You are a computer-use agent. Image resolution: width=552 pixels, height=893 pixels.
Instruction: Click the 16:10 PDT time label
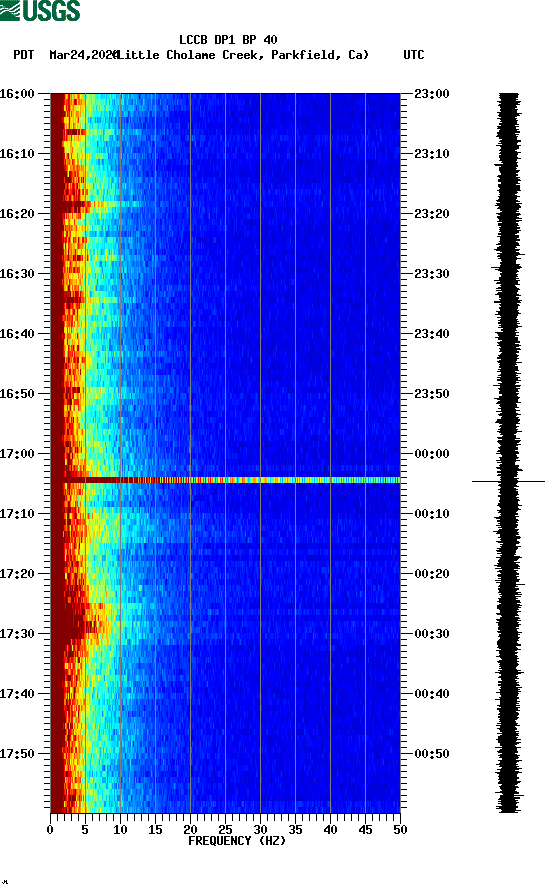pos(17,154)
